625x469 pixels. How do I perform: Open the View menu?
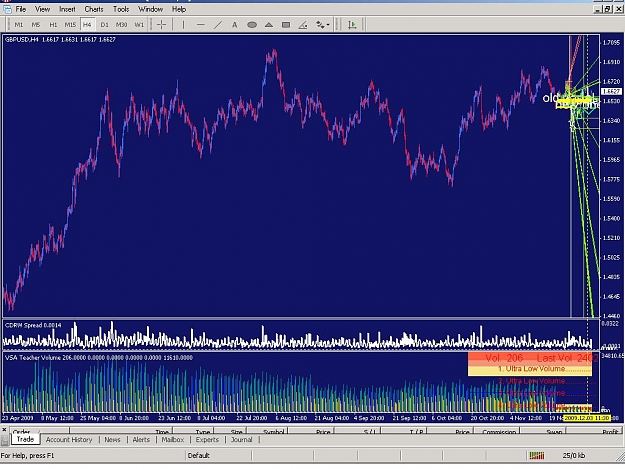[42, 9]
